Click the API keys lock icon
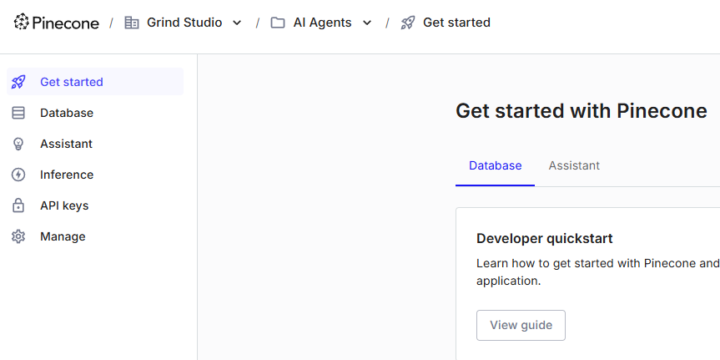The image size is (720, 360). 18,205
